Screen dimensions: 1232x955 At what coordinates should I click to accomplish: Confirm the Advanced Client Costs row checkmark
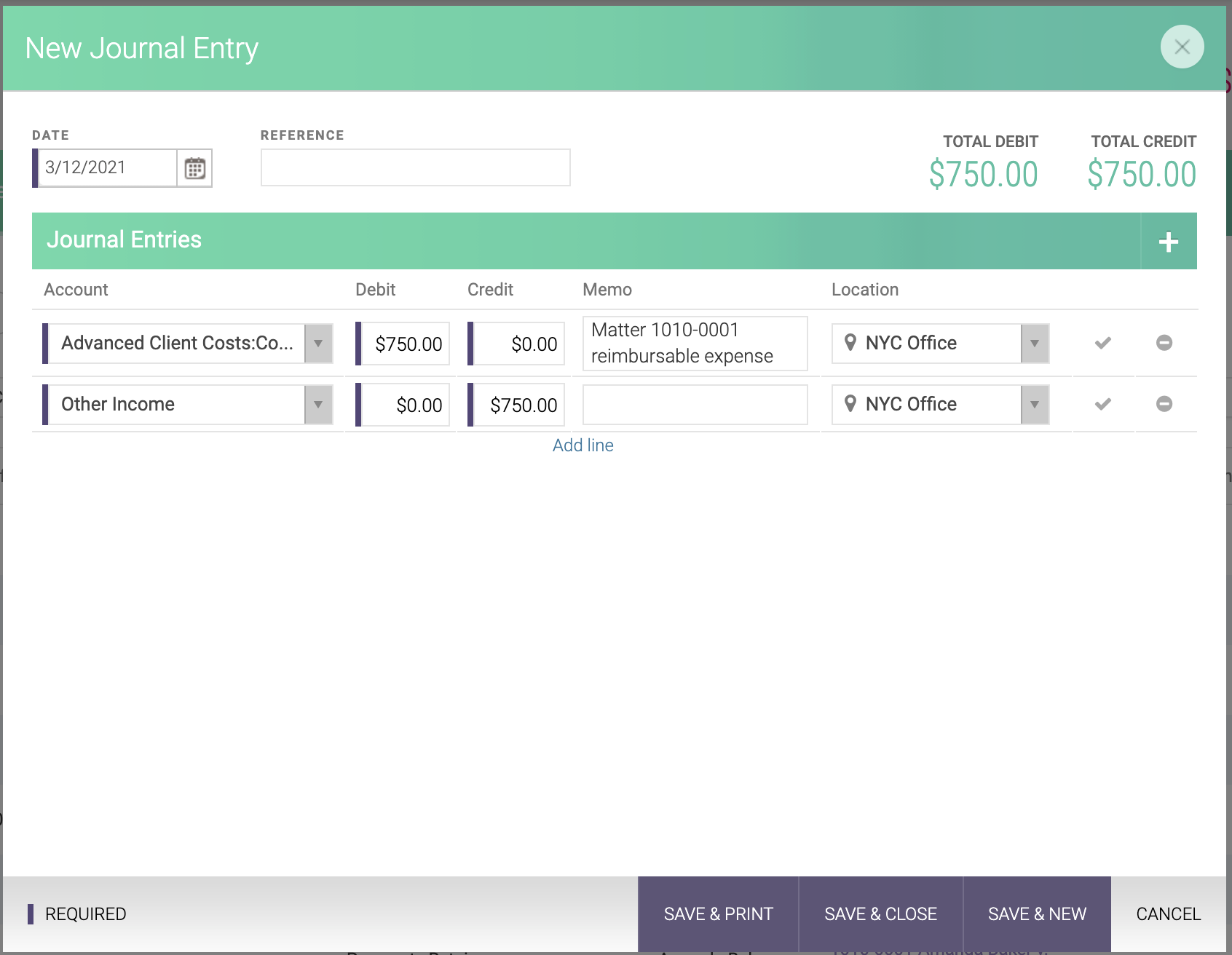coord(1103,343)
